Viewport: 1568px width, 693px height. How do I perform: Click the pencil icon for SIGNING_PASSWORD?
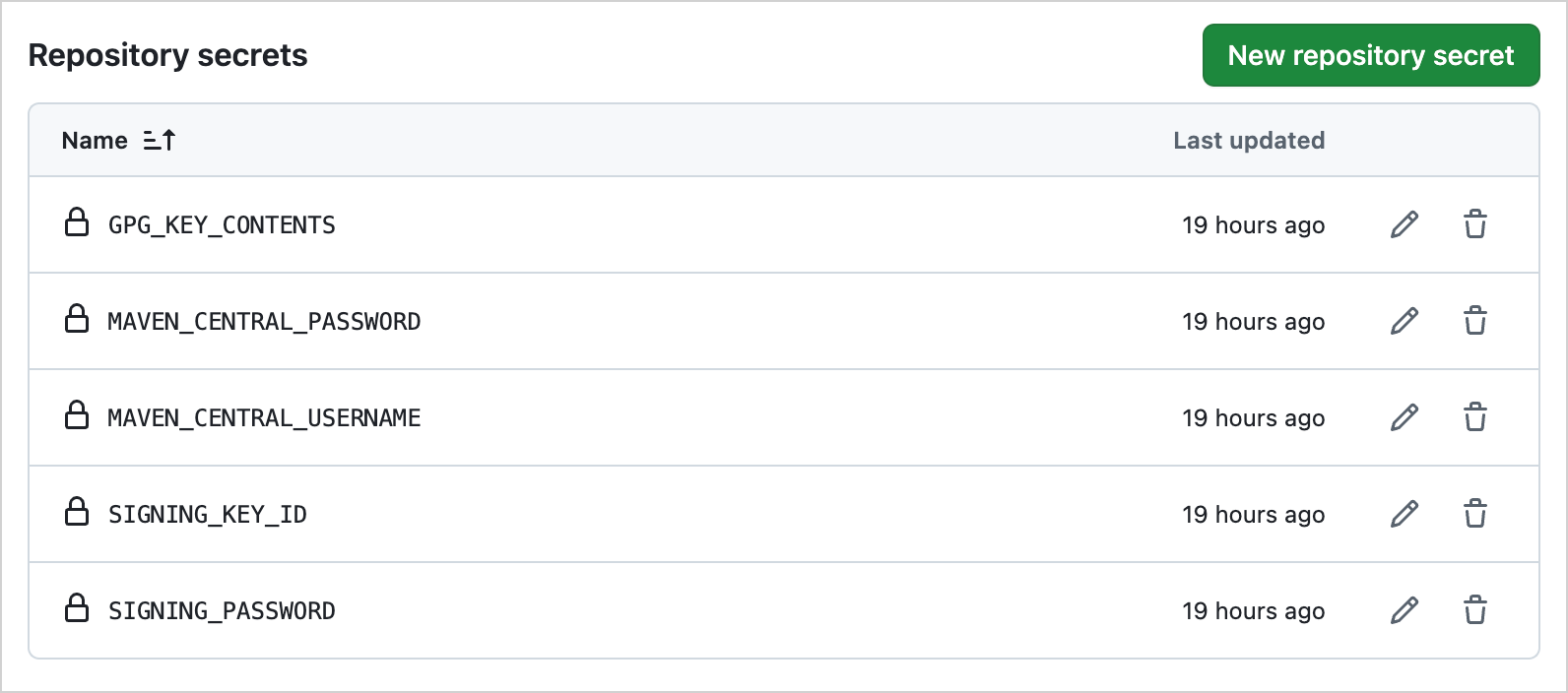pos(1403,610)
